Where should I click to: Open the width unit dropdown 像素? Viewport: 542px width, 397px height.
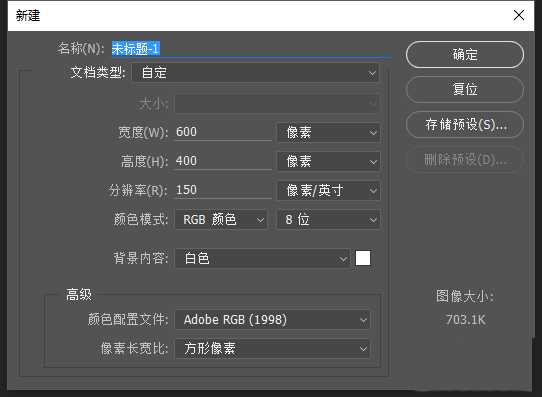(x=328, y=133)
